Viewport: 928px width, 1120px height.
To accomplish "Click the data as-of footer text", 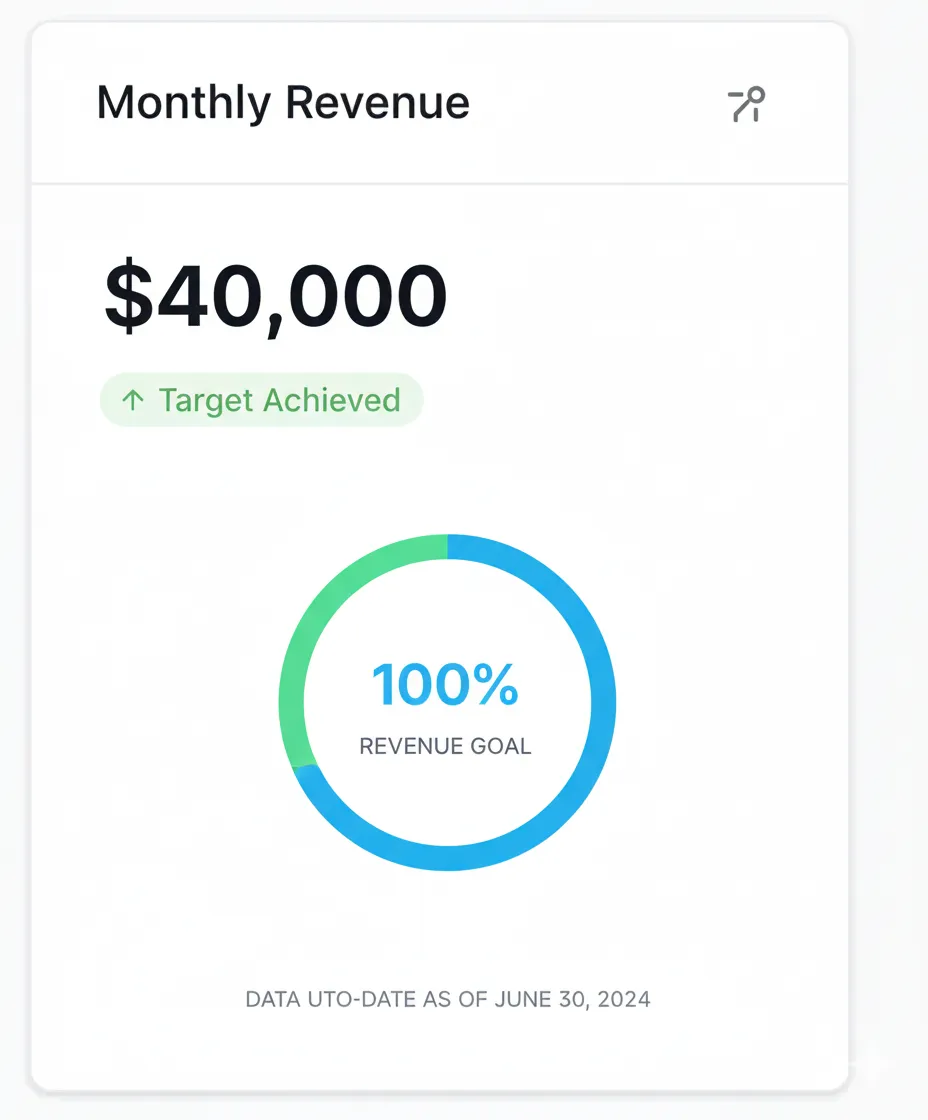I will pyautogui.click(x=448, y=999).
